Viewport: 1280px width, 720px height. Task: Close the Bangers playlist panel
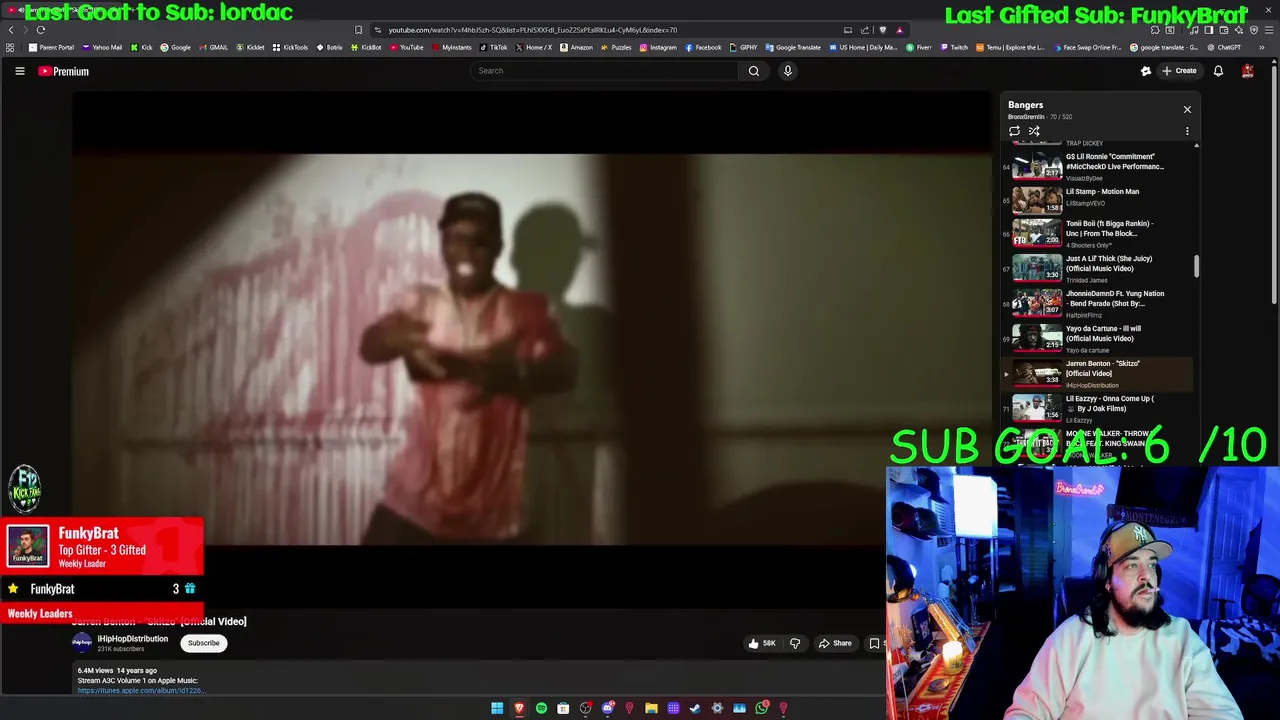click(1187, 109)
